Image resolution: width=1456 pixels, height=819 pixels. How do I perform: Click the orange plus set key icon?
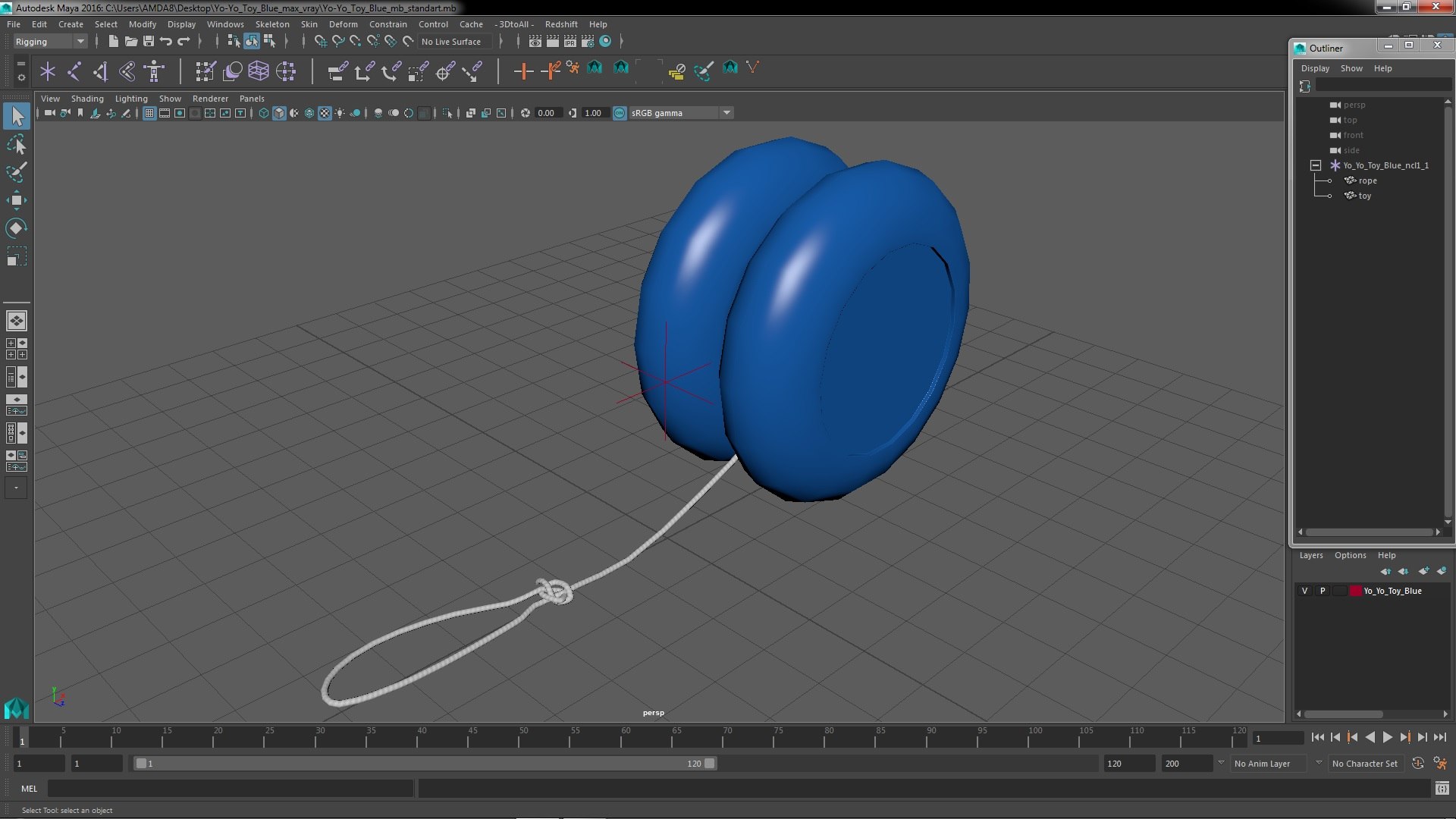(x=522, y=71)
